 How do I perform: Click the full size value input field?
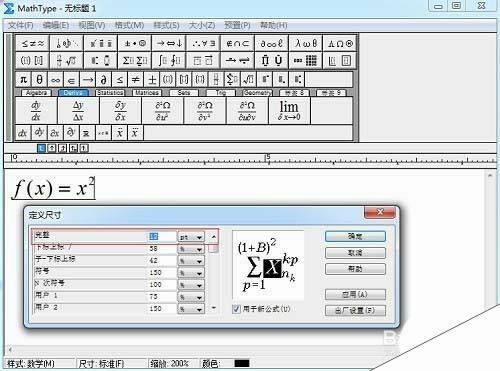click(162, 237)
